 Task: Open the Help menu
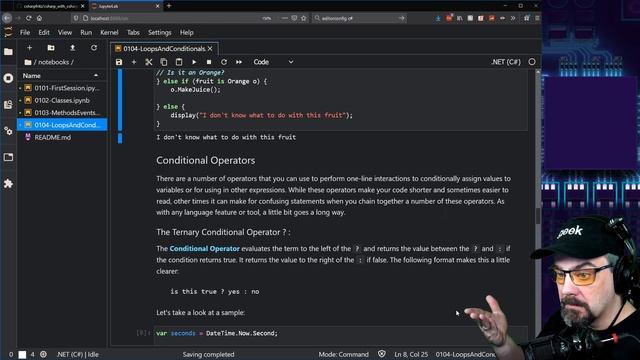point(187,32)
